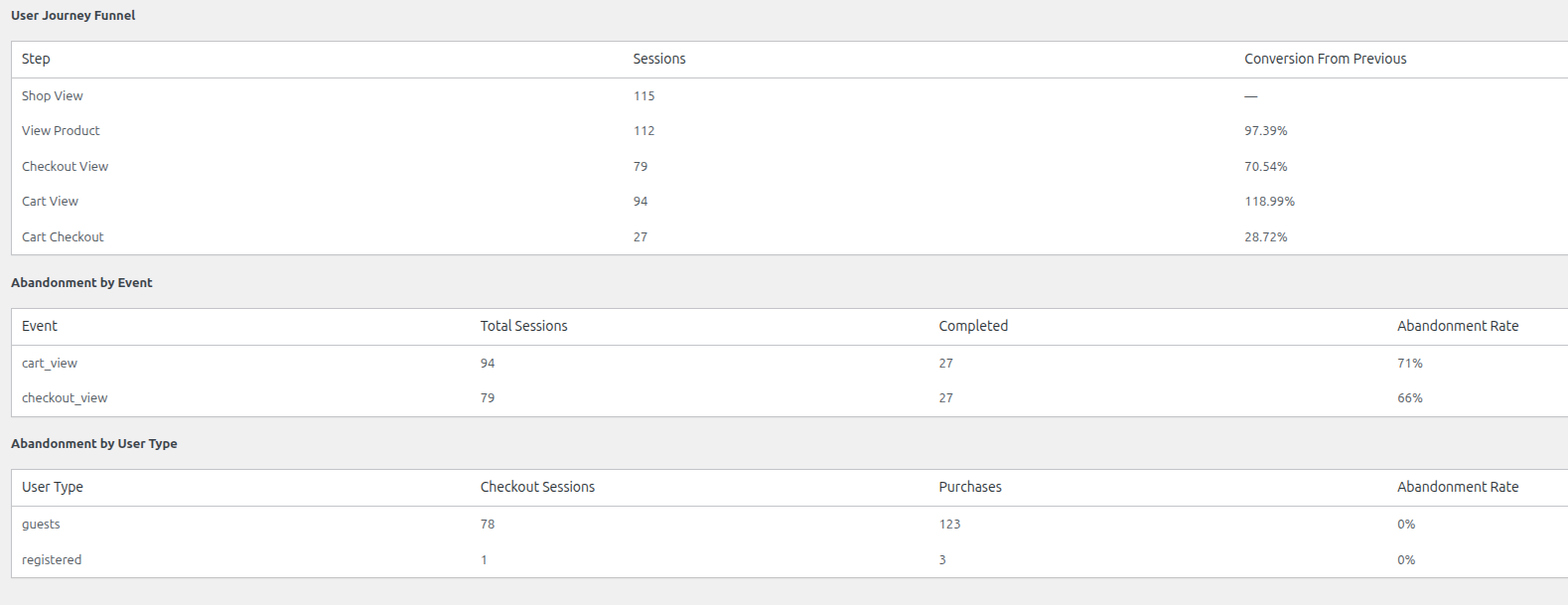Click the Cart Checkout funnel step
Screen dimensions: 1568x605
63,237
